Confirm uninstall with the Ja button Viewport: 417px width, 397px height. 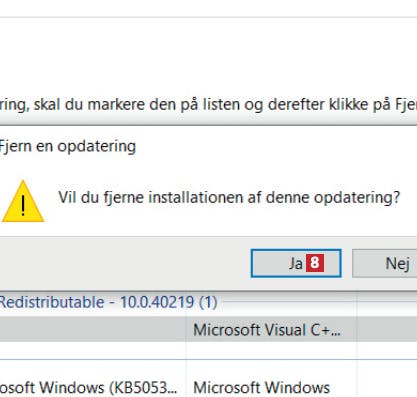point(296,263)
